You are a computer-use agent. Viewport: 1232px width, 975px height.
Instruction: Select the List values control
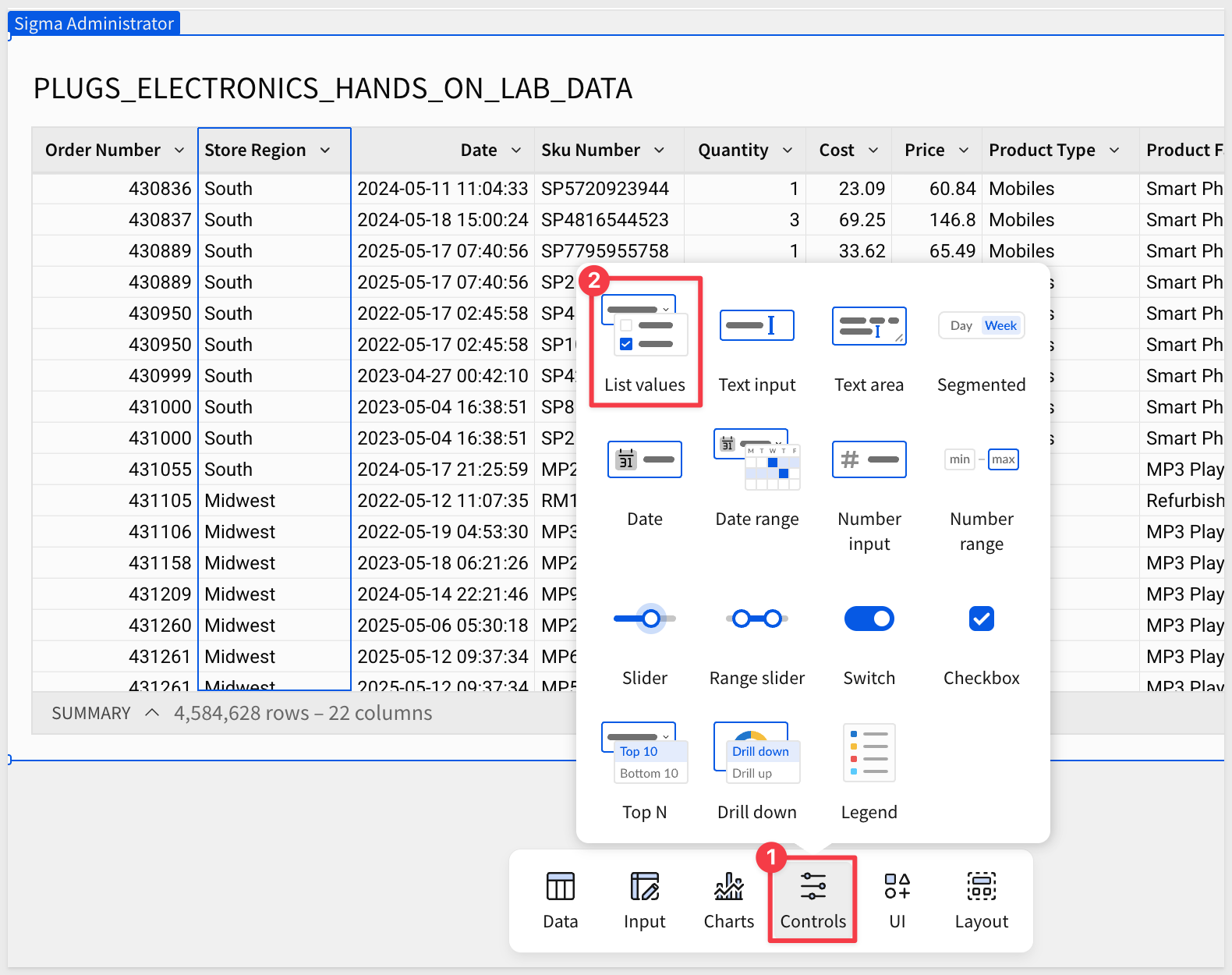point(645,342)
